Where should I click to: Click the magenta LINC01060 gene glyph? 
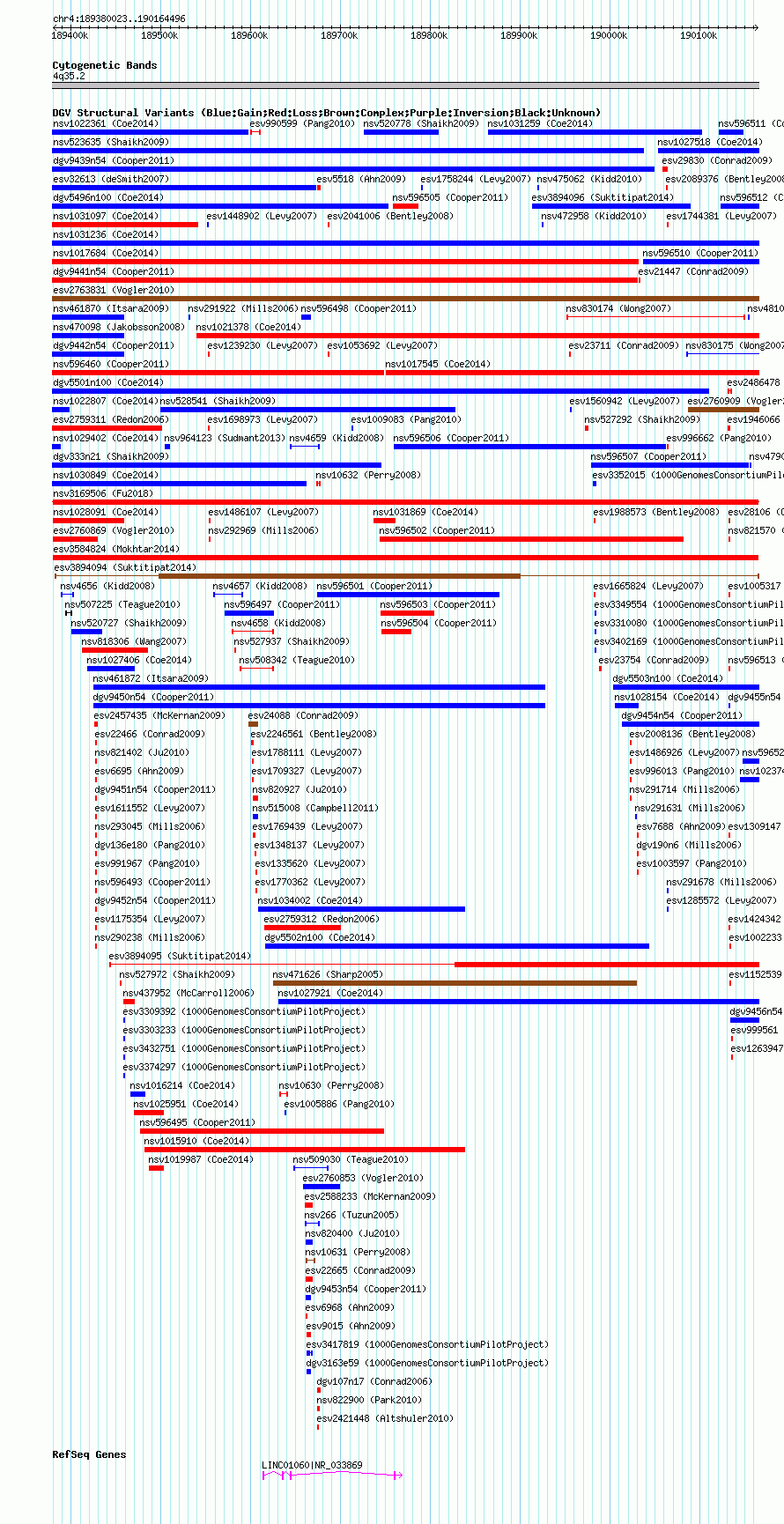point(332,1475)
